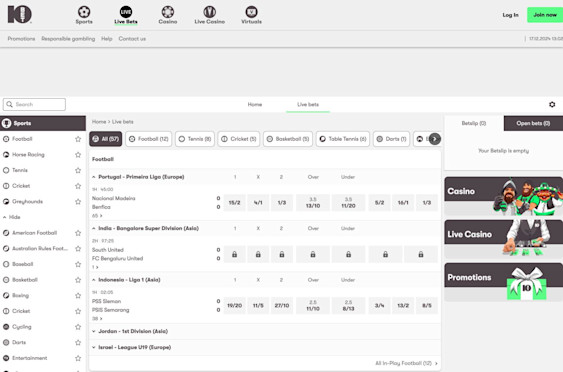Filter by Table Tennis (6)

click(x=343, y=139)
